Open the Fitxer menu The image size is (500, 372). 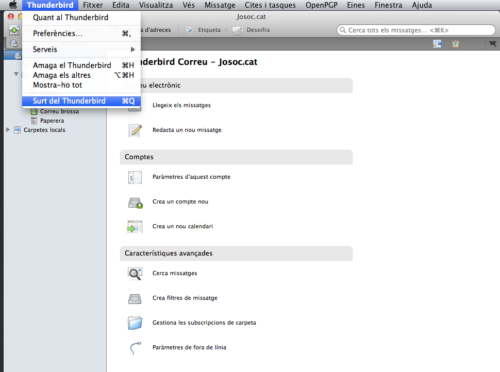pyautogui.click(x=93, y=5)
